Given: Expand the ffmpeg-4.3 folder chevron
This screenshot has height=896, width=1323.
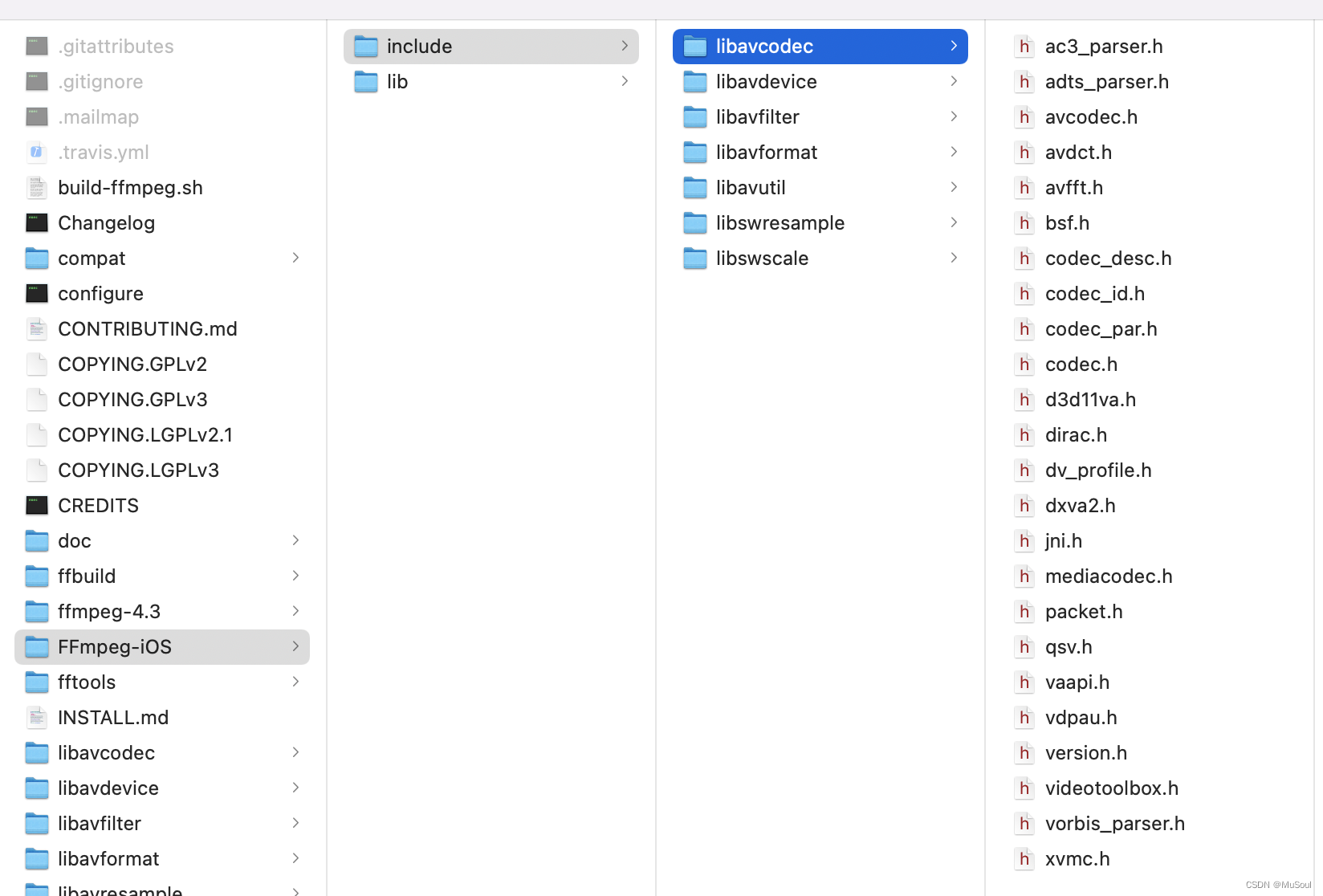Looking at the screenshot, I should click(x=295, y=611).
